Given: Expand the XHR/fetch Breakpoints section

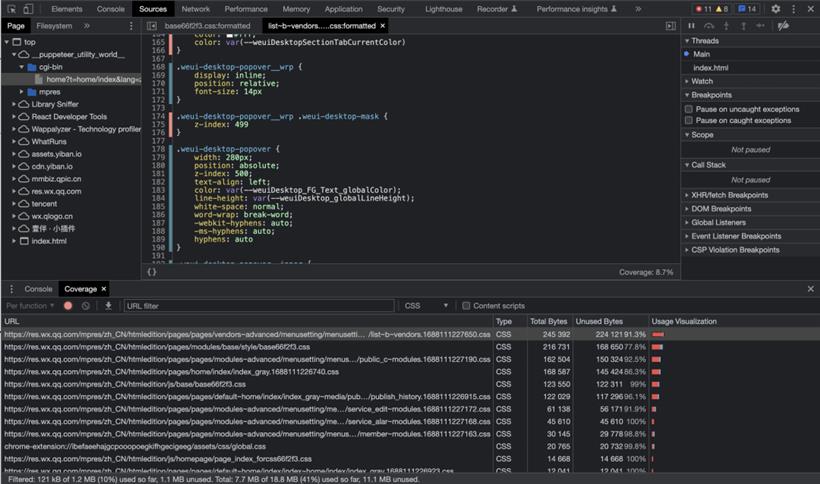Looking at the screenshot, I should [x=729, y=195].
